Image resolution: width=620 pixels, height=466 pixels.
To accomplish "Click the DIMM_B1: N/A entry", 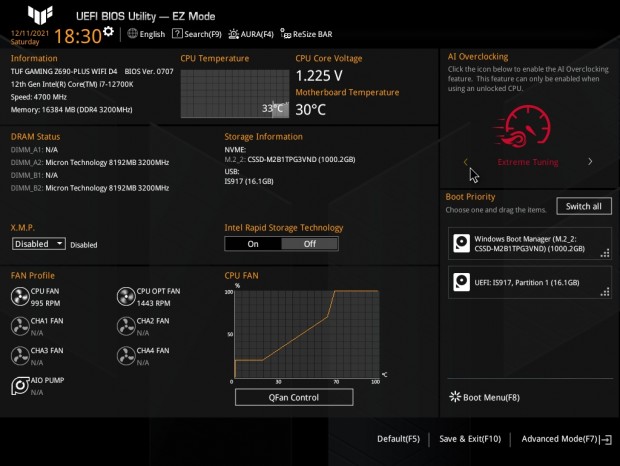I will (x=34, y=175).
